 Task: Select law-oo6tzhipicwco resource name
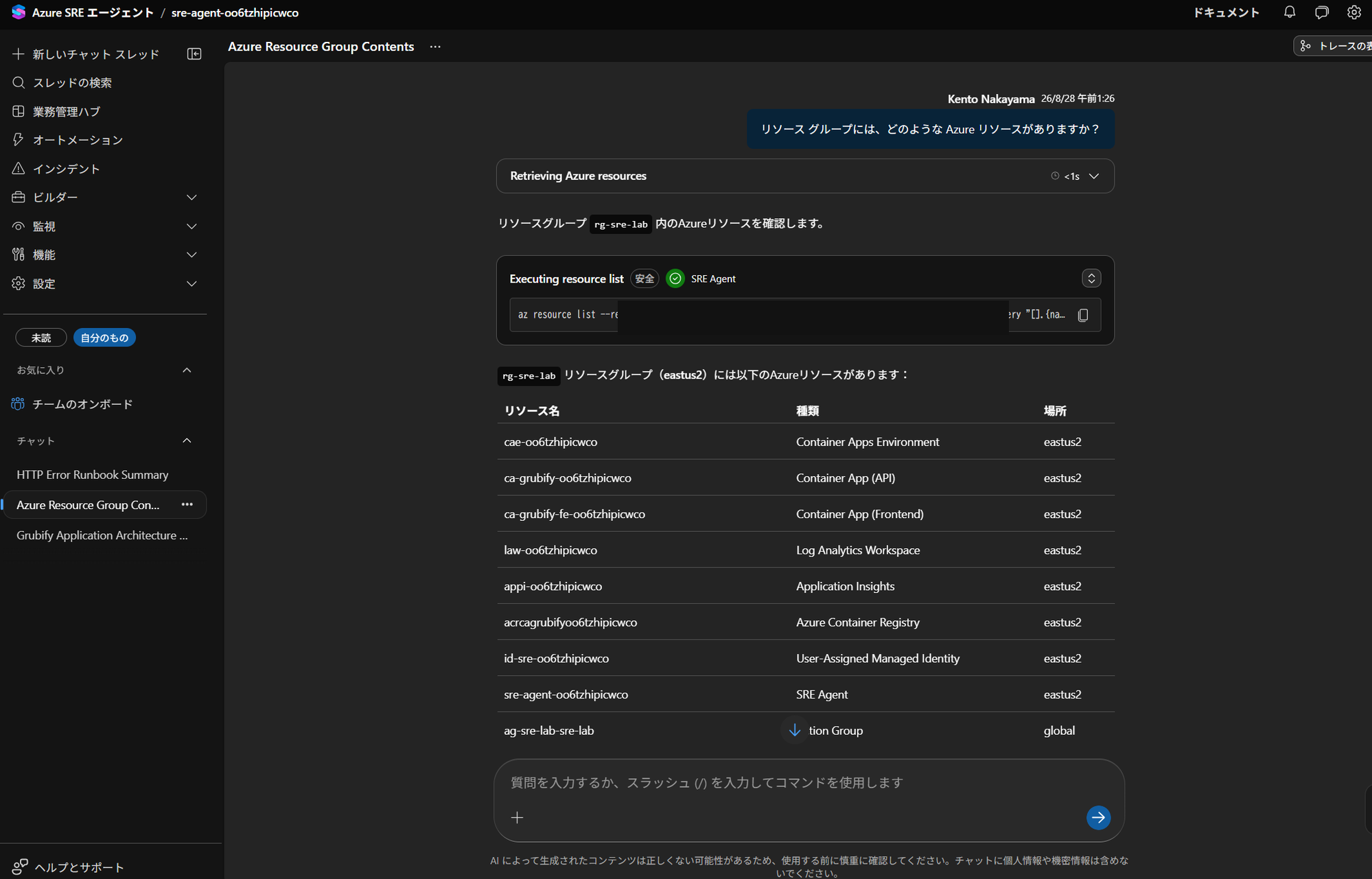[x=550, y=550]
